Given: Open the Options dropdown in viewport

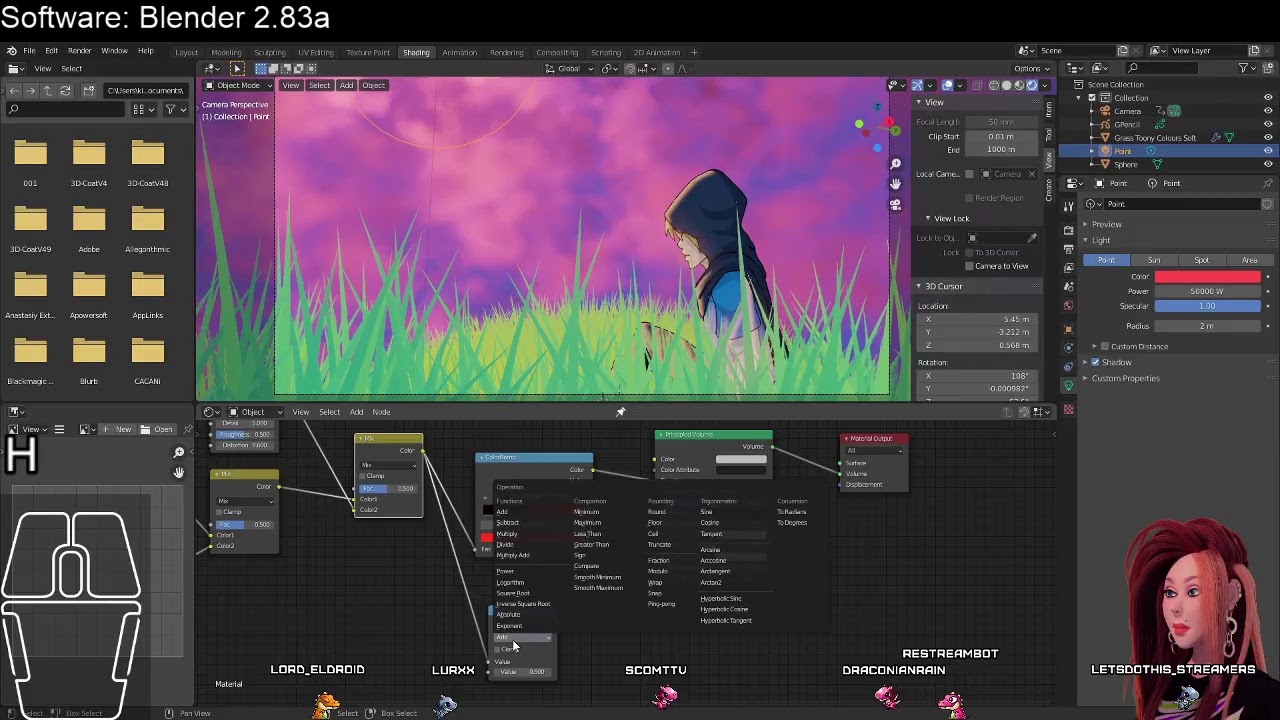Looking at the screenshot, I should pyautogui.click(x=1031, y=68).
